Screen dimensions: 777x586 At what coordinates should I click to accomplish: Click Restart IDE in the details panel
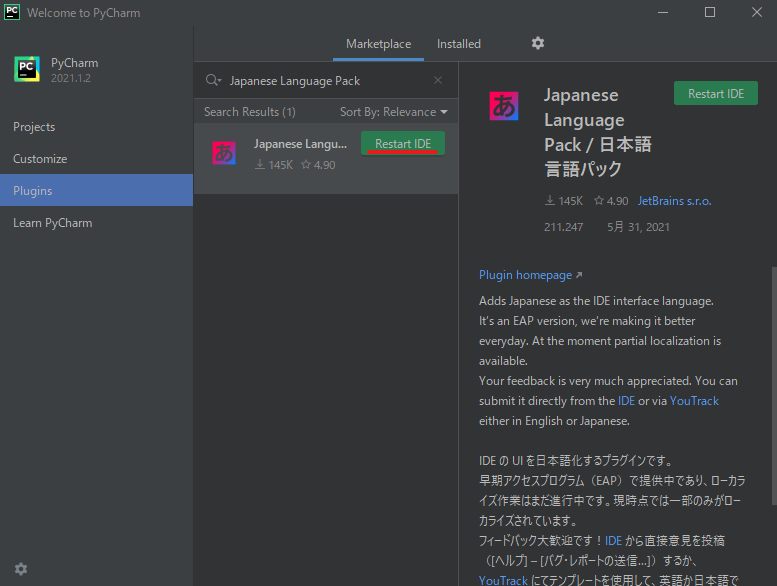[716, 94]
